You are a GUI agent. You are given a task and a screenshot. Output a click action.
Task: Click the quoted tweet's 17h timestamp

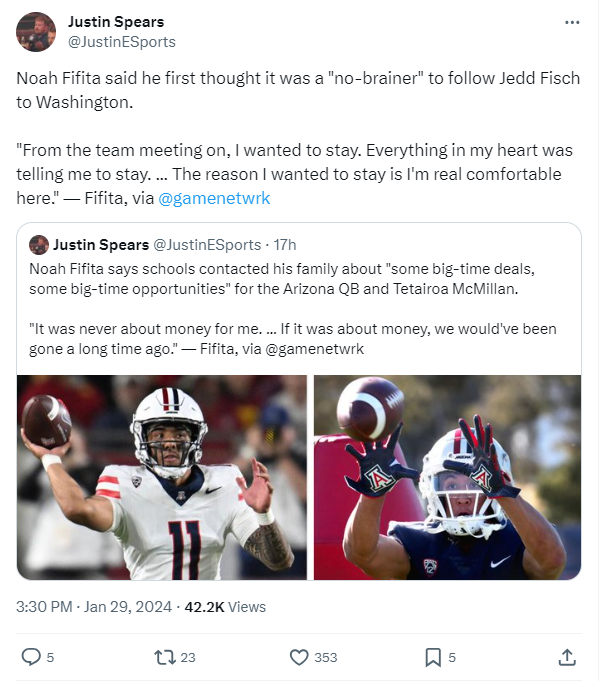[285, 245]
